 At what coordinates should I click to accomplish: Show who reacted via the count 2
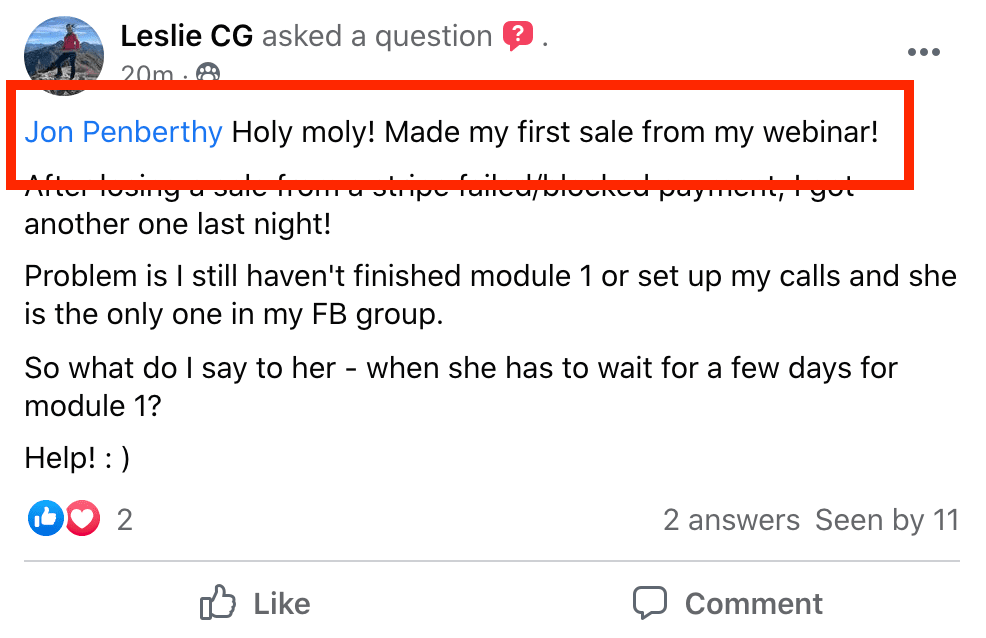point(125,519)
